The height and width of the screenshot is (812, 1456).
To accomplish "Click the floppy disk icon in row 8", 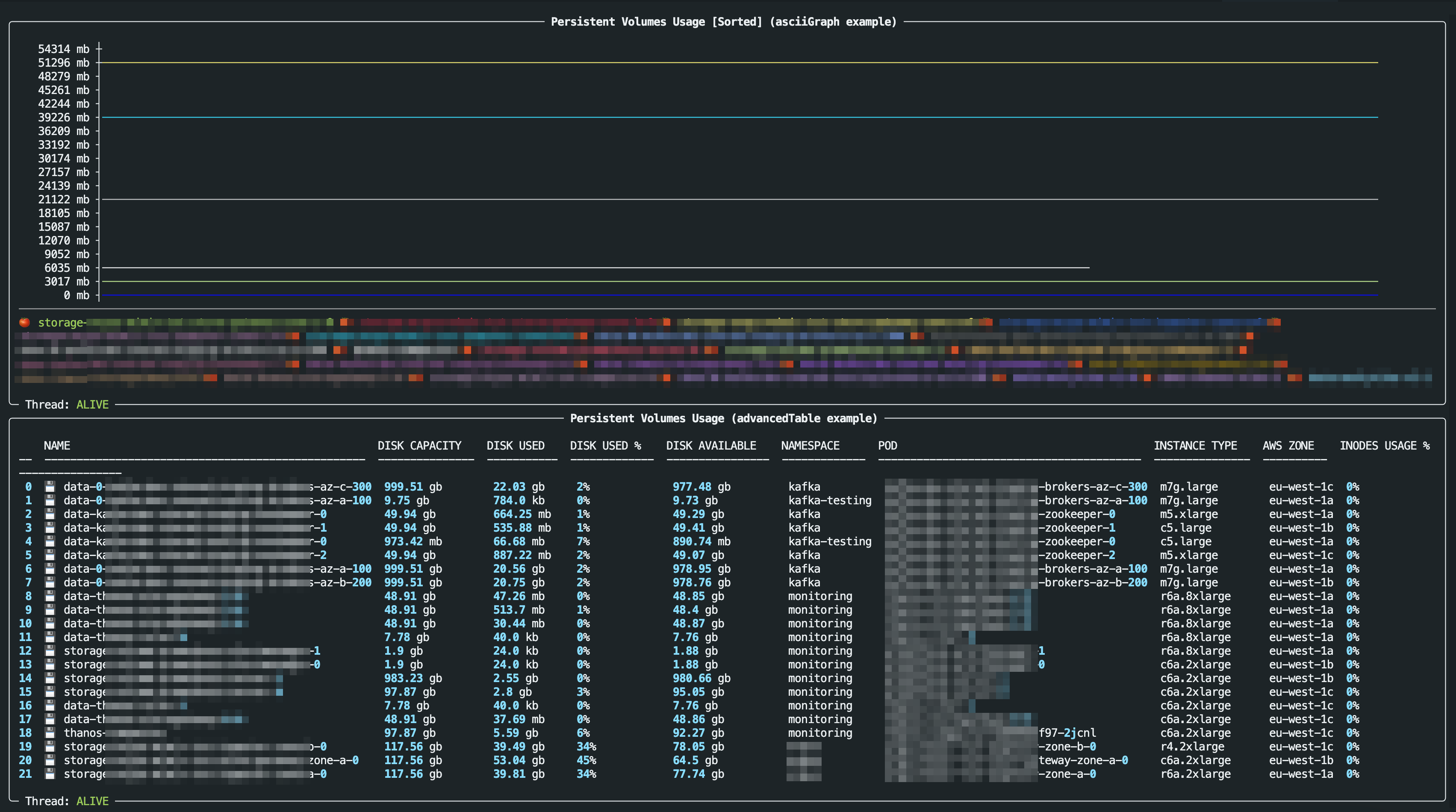I will (50, 596).
